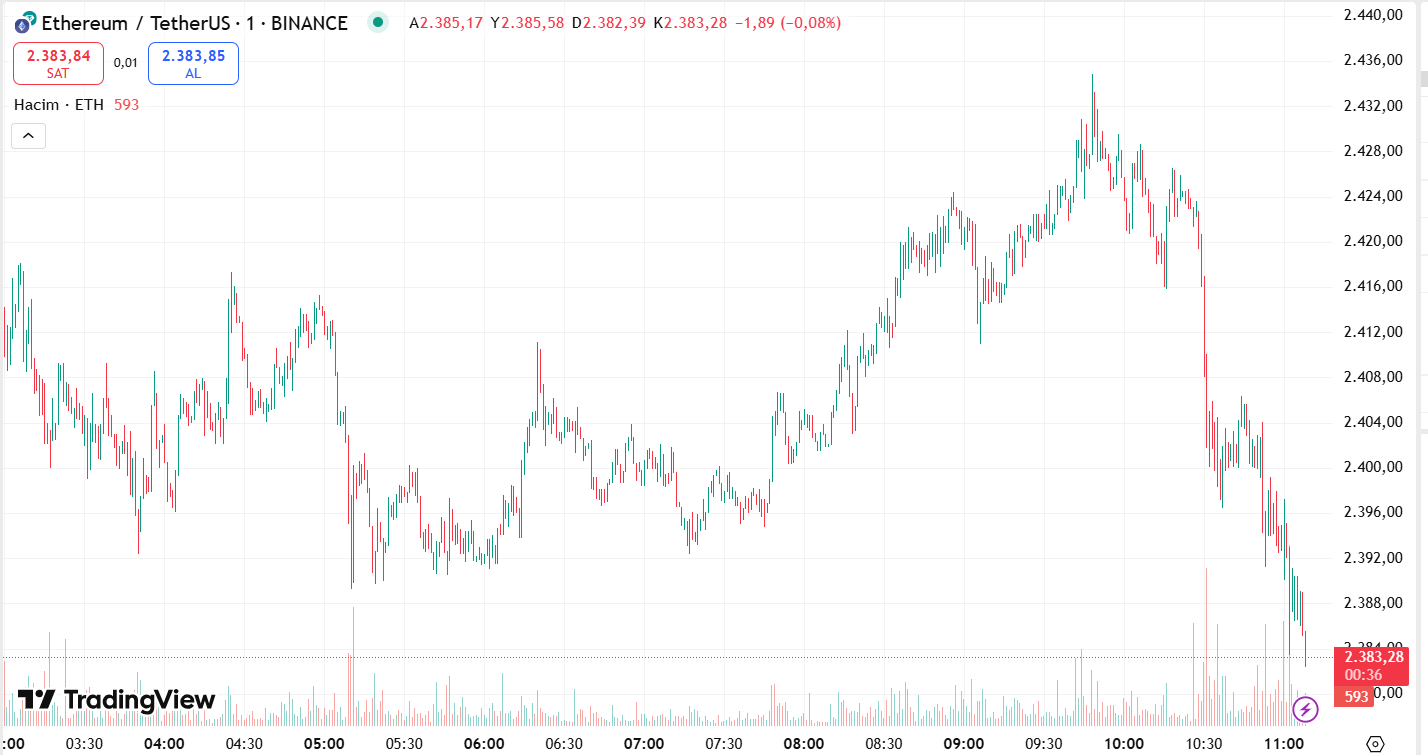Click the green market status dot
This screenshot has height=755, width=1428.
point(377,22)
